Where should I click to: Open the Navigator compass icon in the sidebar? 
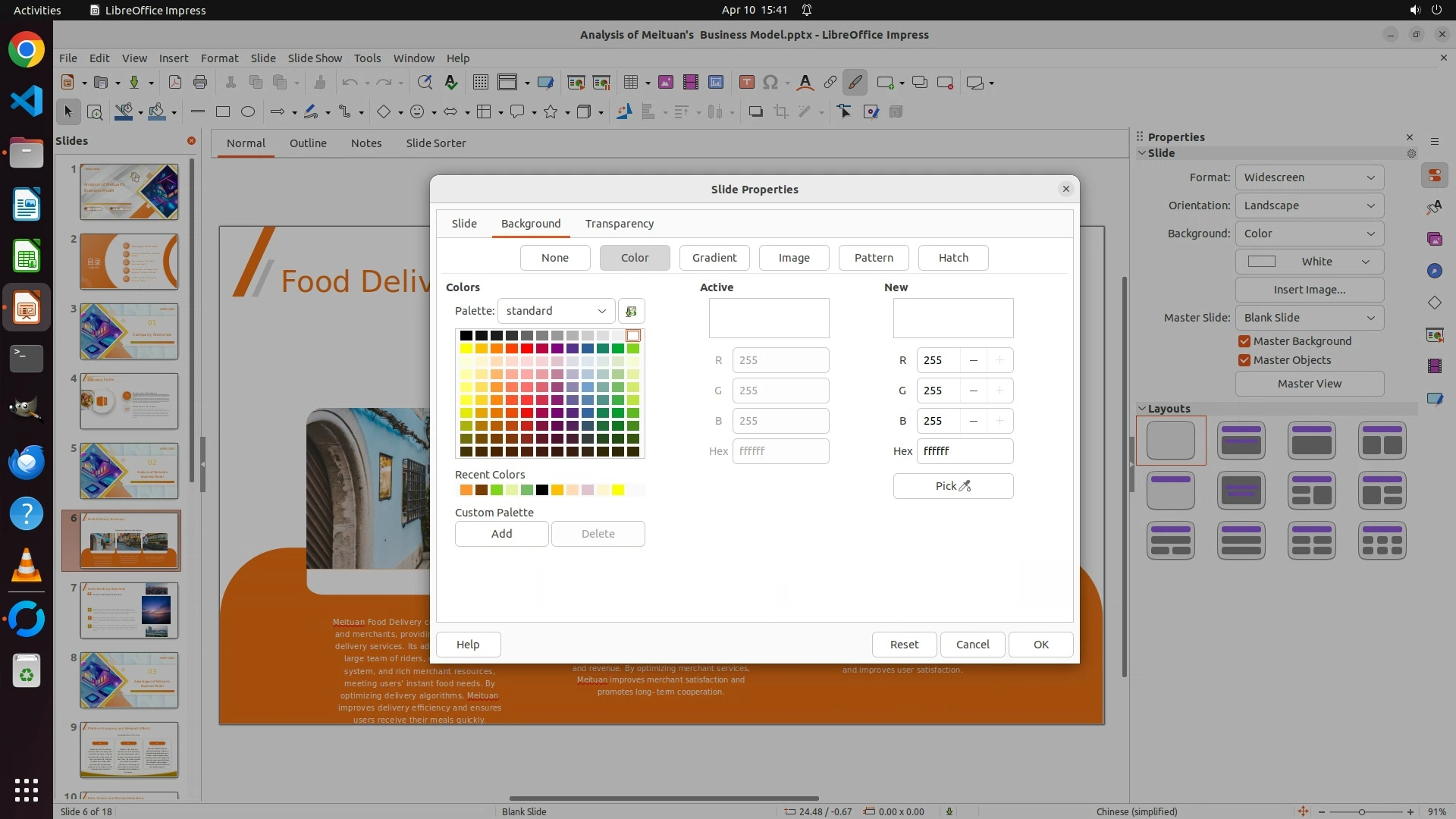(x=1434, y=271)
